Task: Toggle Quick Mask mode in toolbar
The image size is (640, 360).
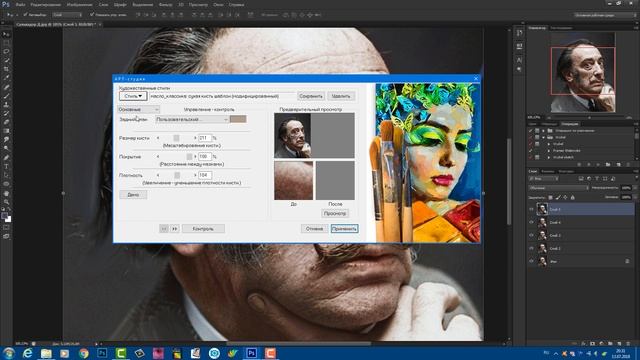Action: tap(6, 228)
